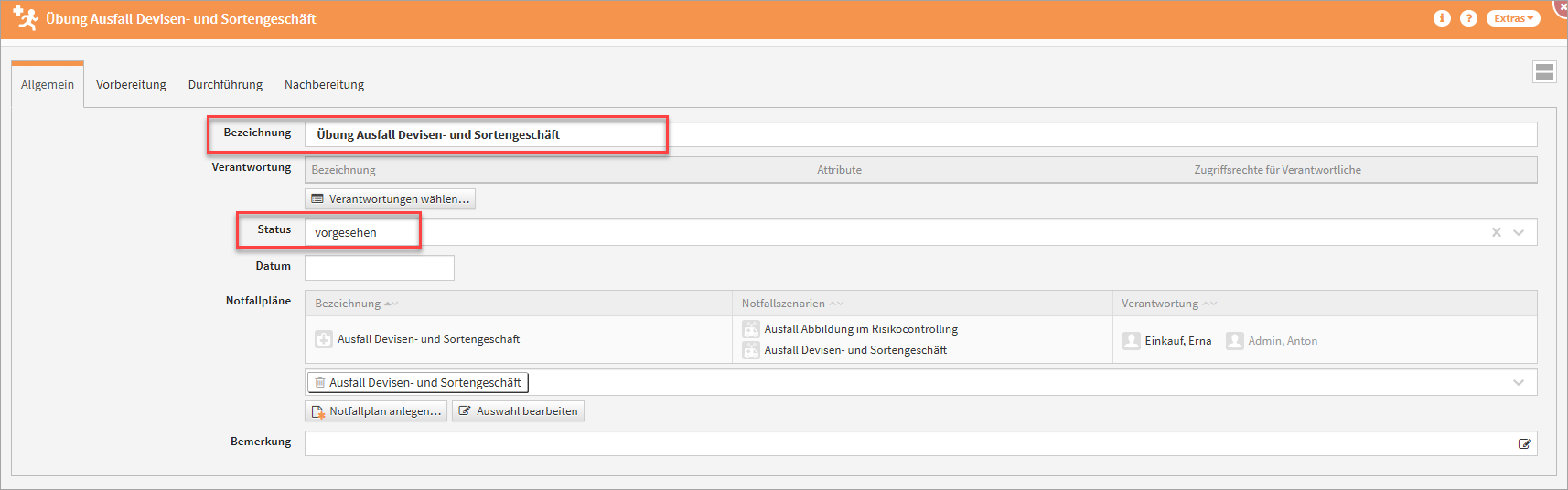Click the edit icon in Bemerkung field
Viewport: 1568px width, 490px height.
[1524, 444]
